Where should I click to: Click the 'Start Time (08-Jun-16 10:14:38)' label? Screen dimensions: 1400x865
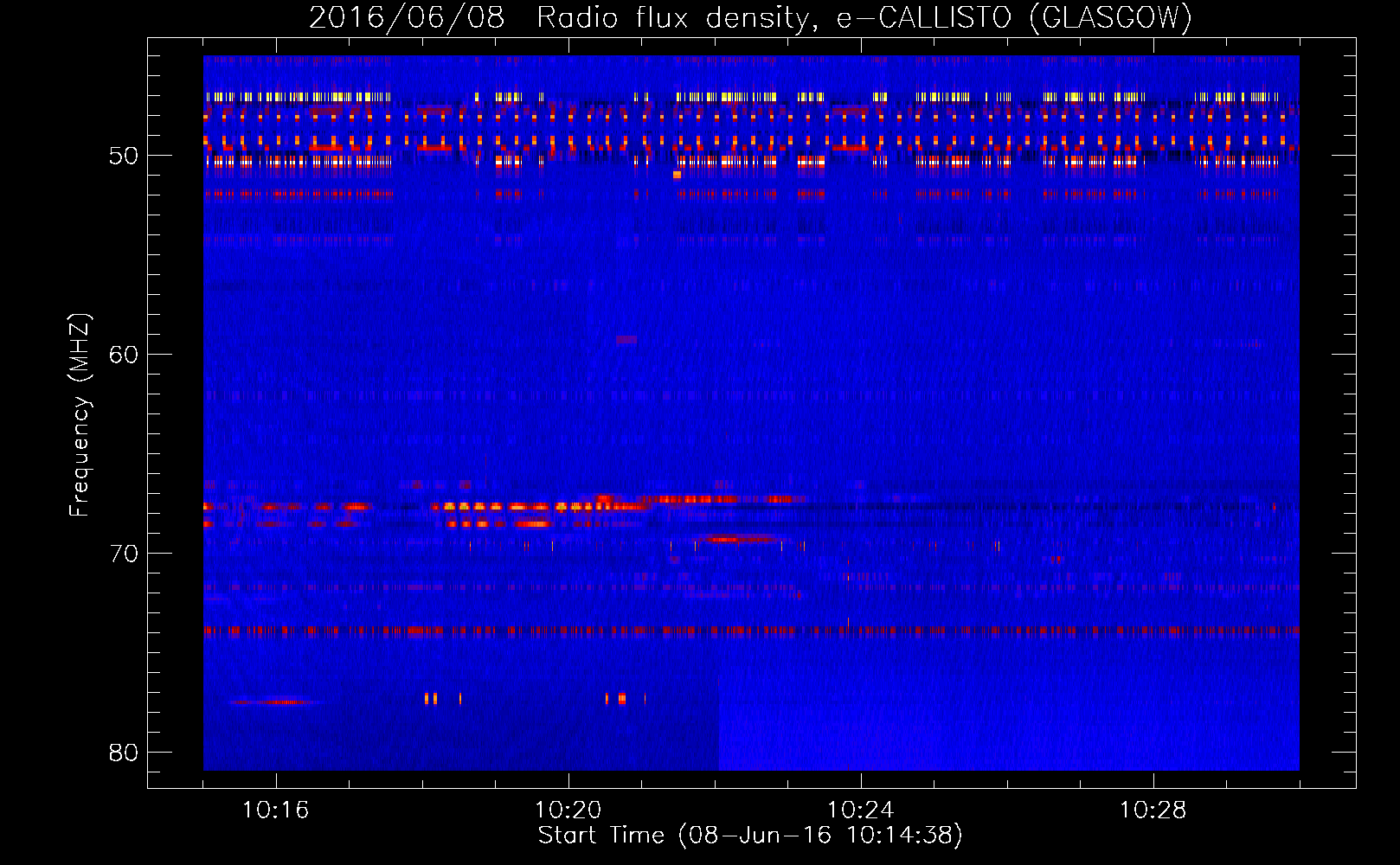pos(750,836)
